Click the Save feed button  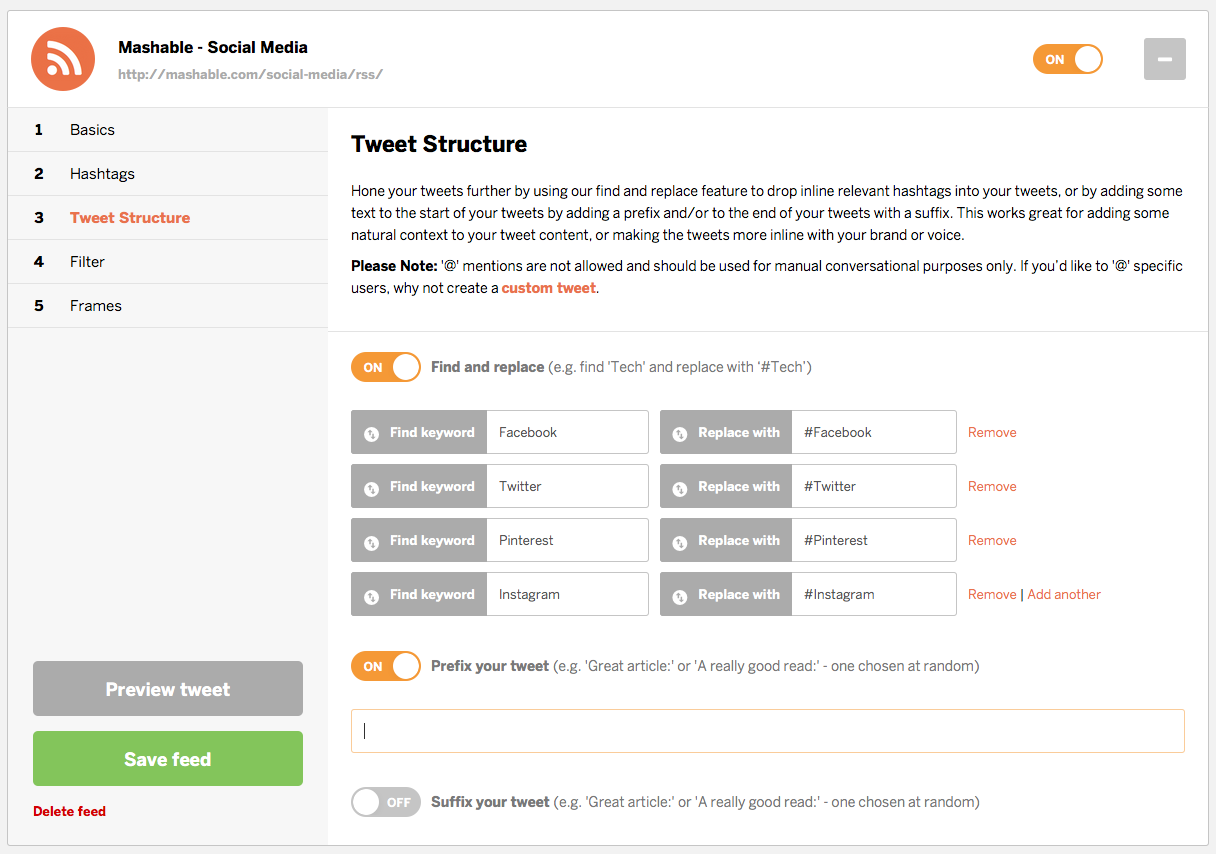[x=167, y=758]
